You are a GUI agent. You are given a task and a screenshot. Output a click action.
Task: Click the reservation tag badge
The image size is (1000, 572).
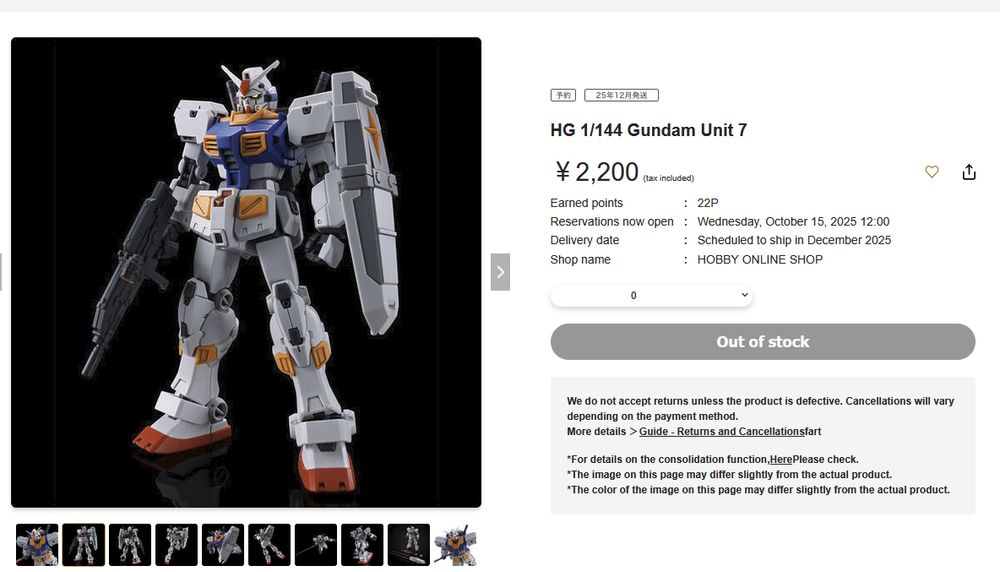(563, 95)
